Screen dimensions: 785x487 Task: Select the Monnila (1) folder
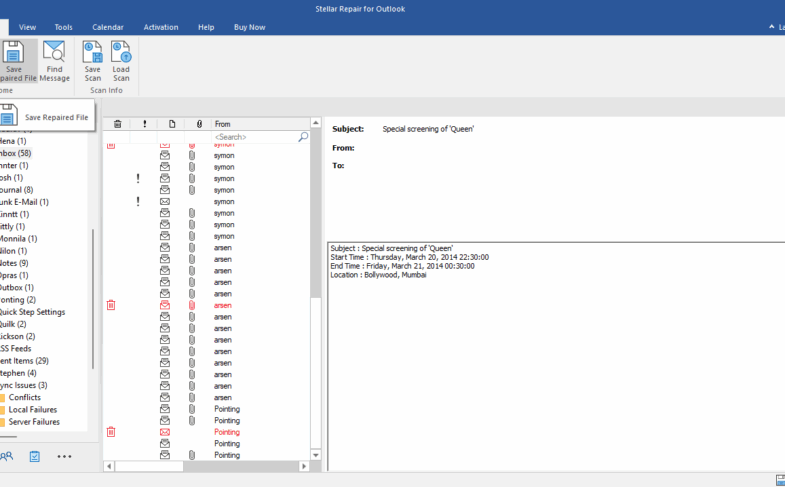(19, 238)
